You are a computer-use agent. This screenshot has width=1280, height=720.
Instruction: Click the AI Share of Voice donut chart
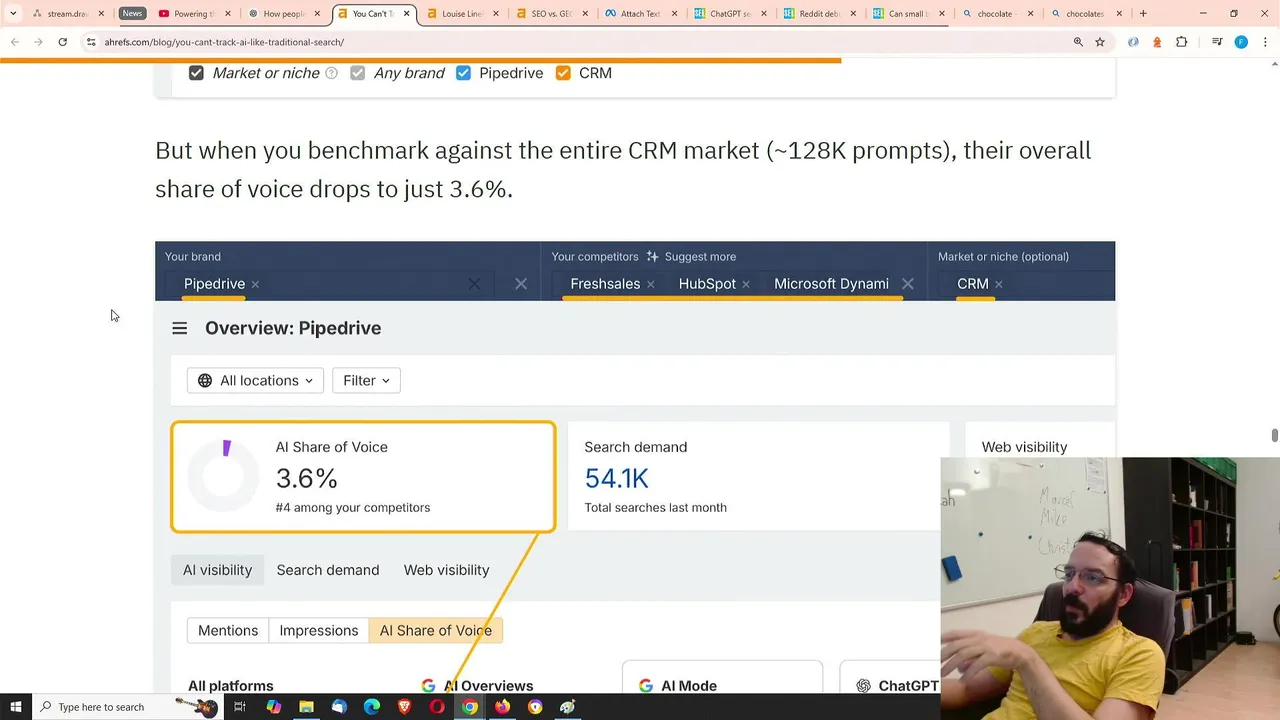coord(224,477)
